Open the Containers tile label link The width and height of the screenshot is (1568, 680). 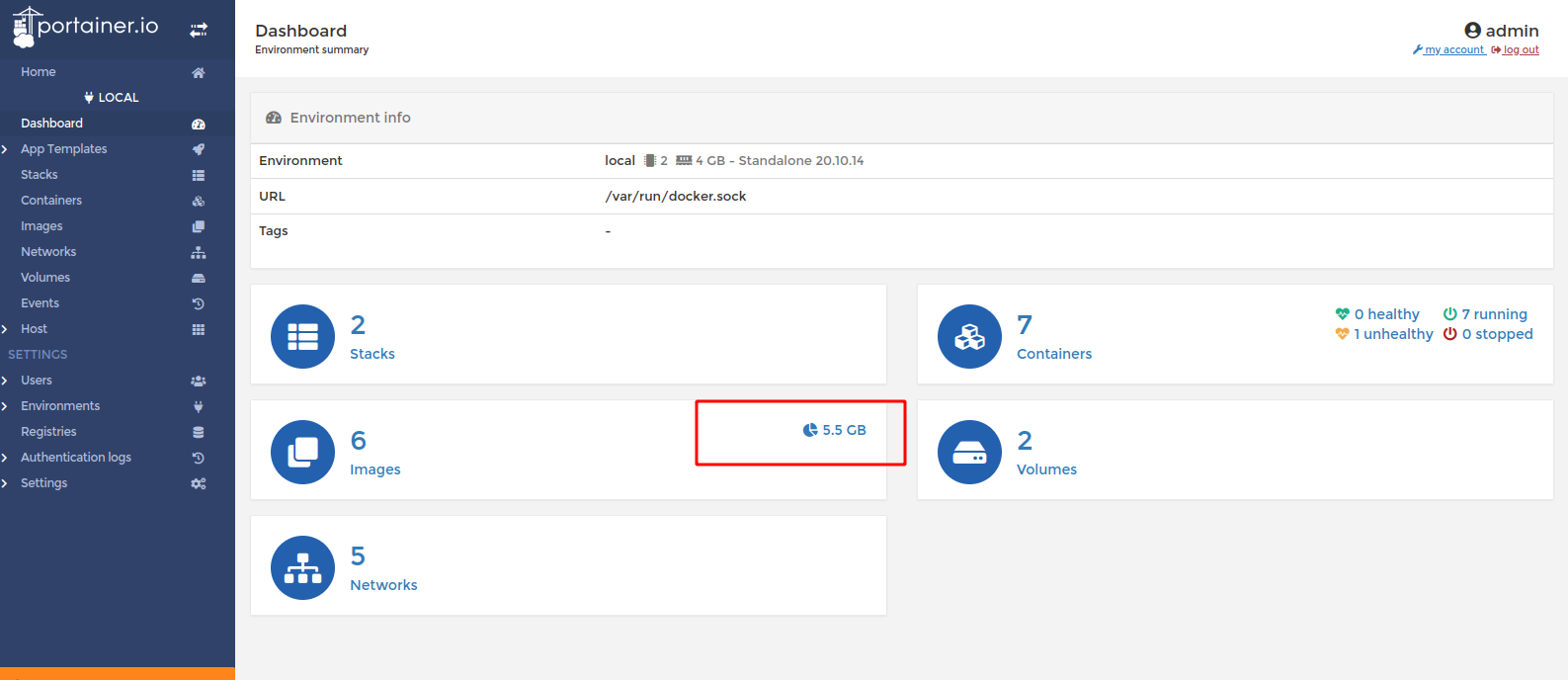1054,354
